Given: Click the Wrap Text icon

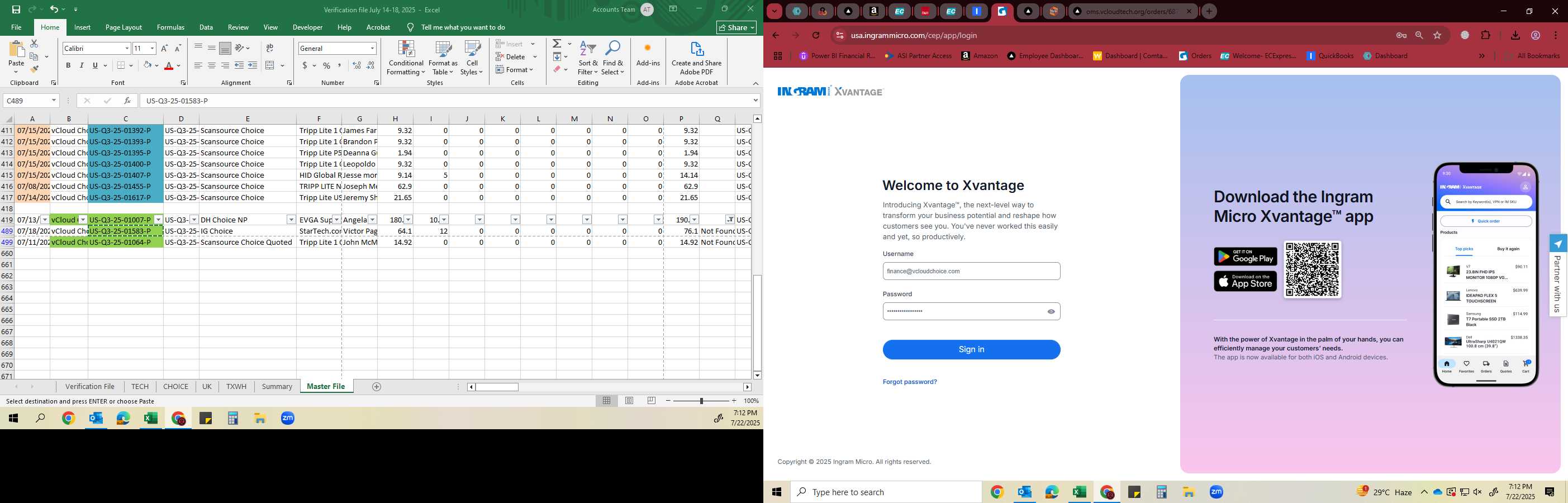Looking at the screenshot, I should (270, 48).
